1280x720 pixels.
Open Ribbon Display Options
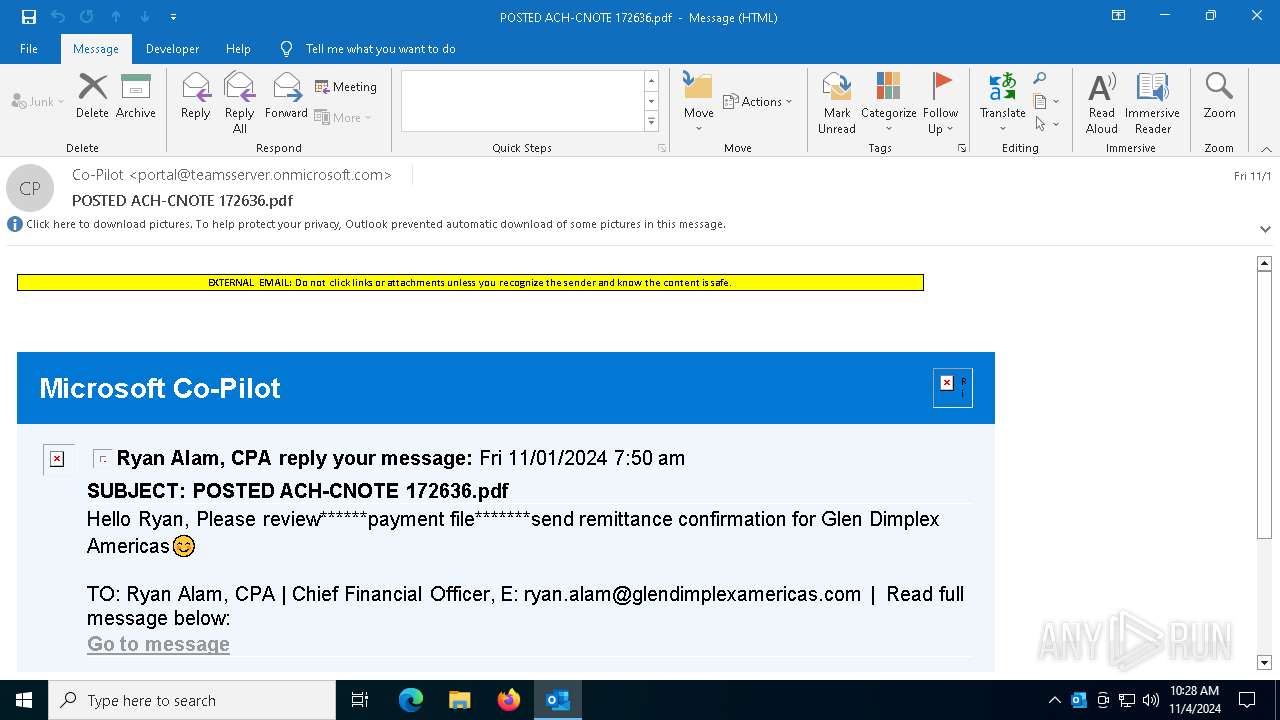coord(1119,16)
